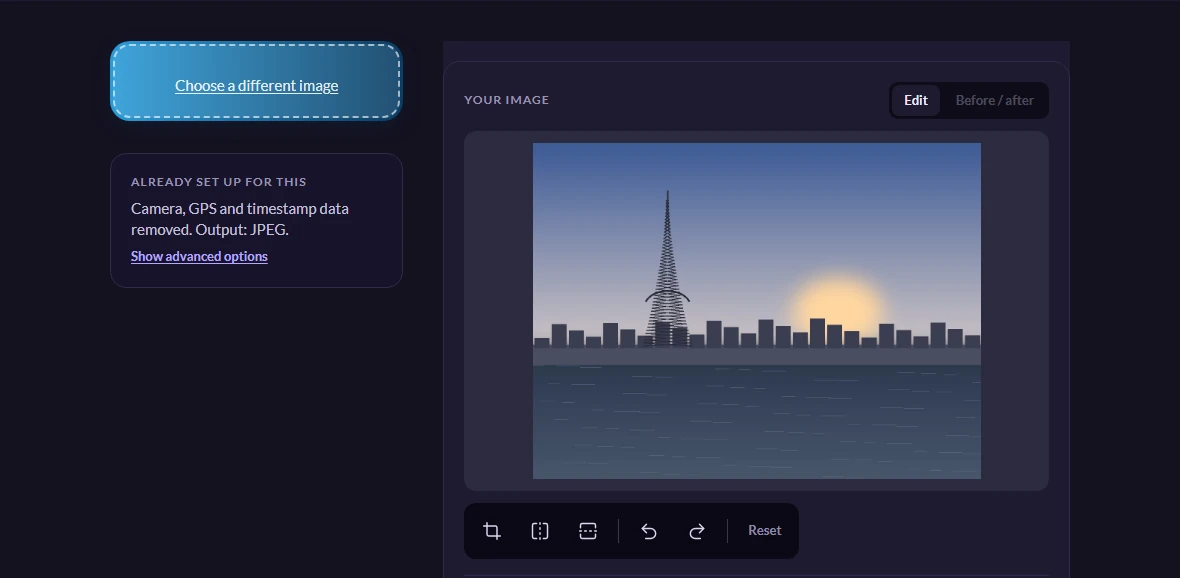Screen dimensions: 1180x578
Task: Redo the last edit
Action: (x=697, y=531)
